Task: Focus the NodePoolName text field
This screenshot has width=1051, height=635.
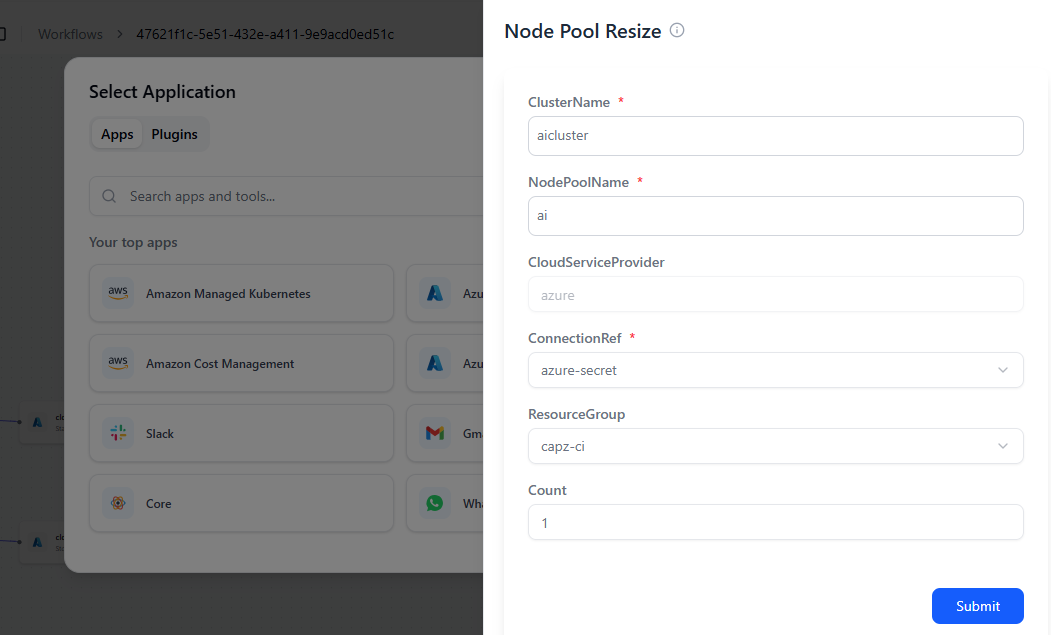Action: click(775, 216)
